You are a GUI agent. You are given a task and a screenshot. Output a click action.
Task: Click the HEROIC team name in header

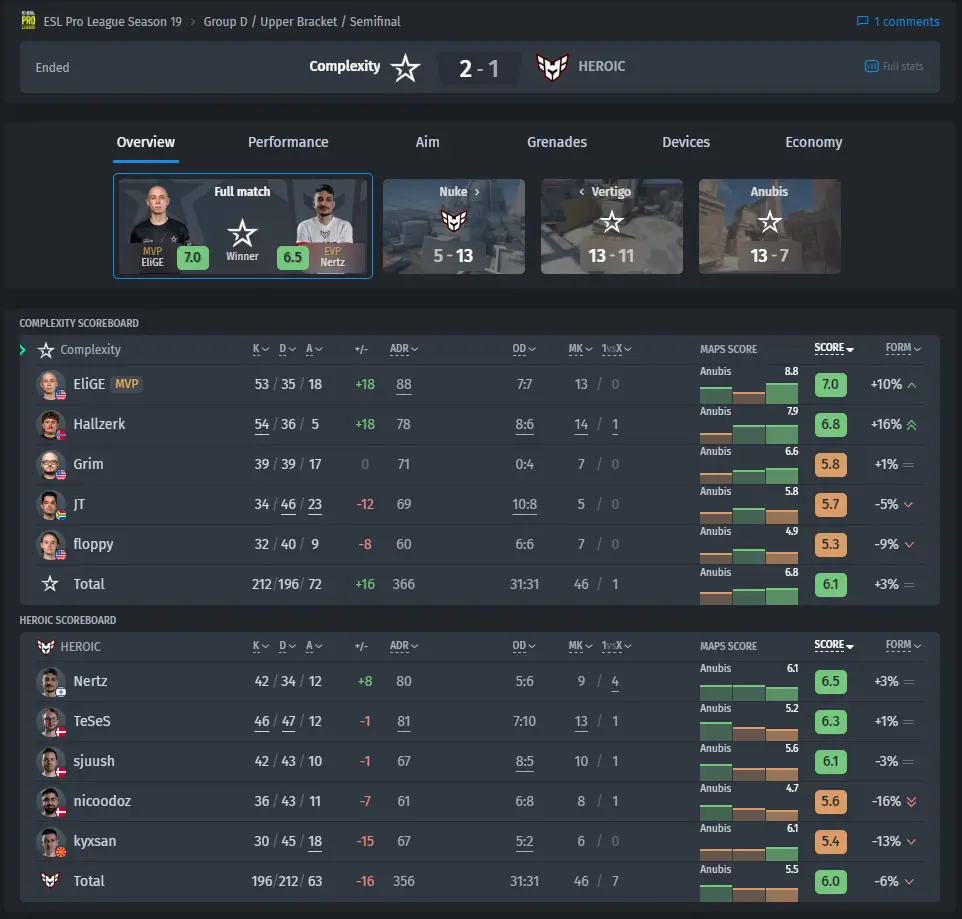(601, 66)
